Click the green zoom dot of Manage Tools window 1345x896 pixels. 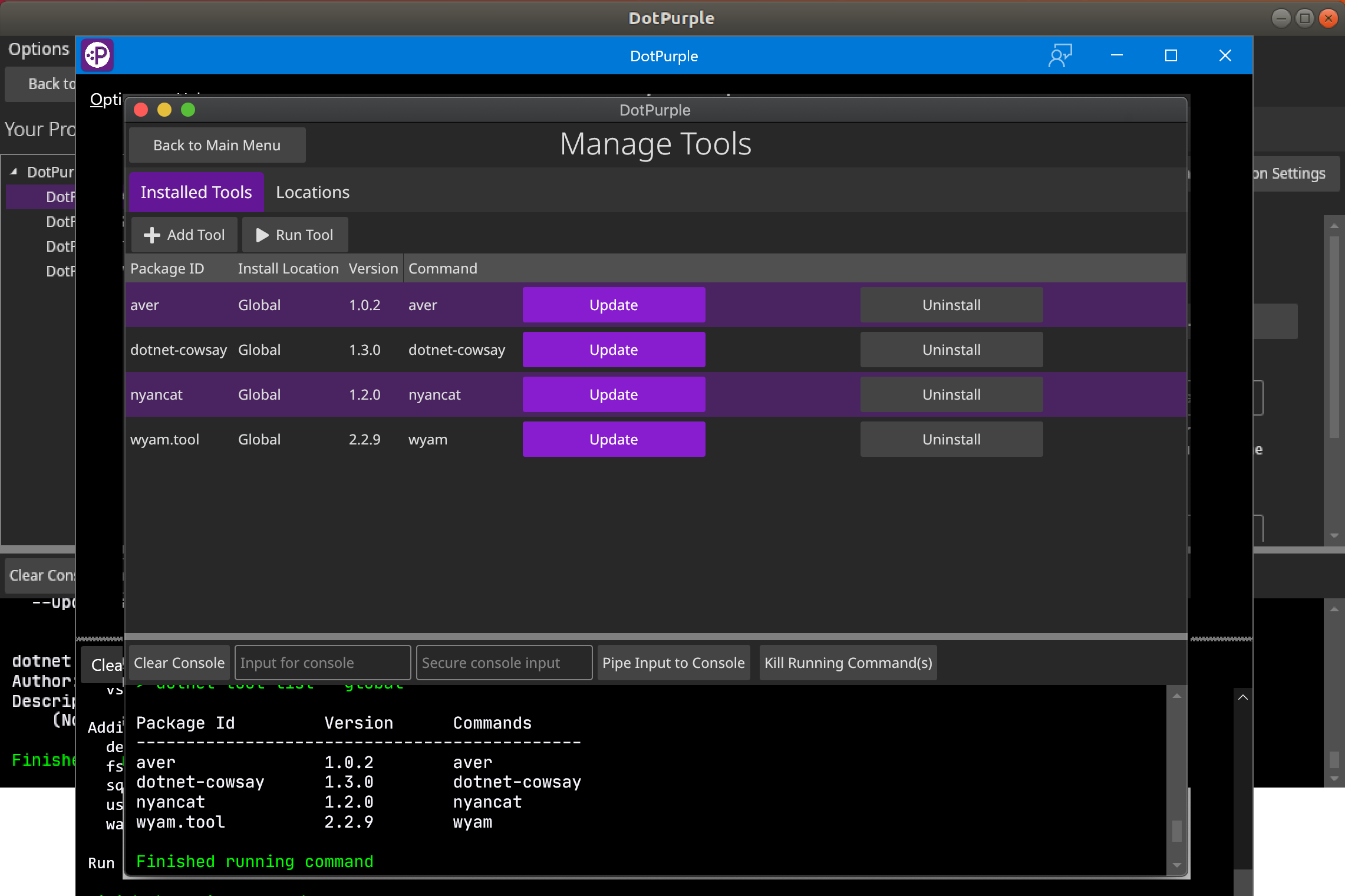pos(188,110)
